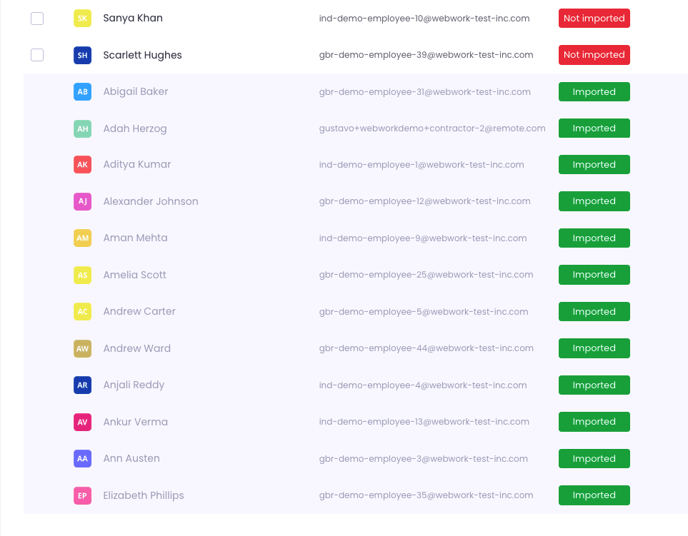This screenshot has width=688, height=536.
Task: Click the AM avatar for Aman Mehta
Action: 82,238
